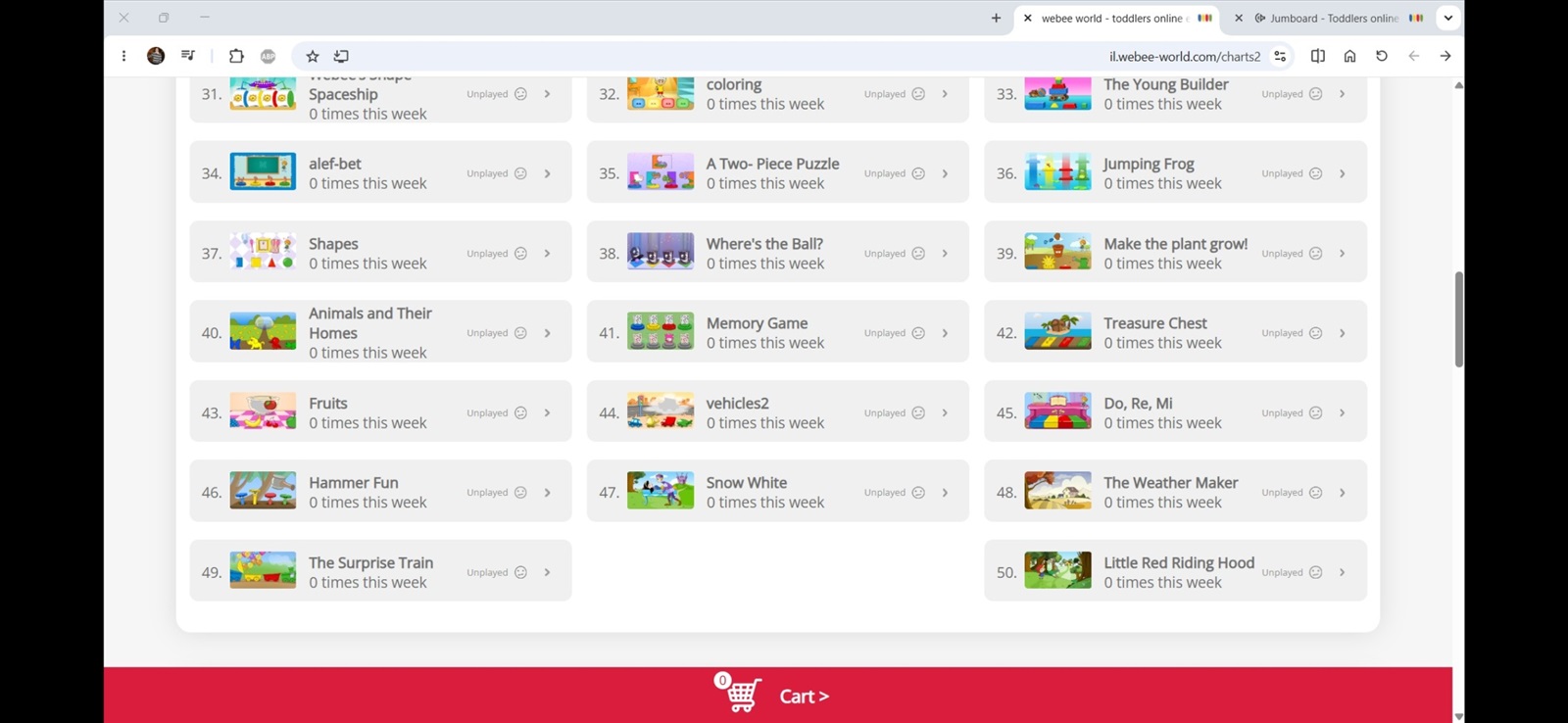Click the smiley icon on Where's the Ball?
1568x723 pixels.
point(918,254)
